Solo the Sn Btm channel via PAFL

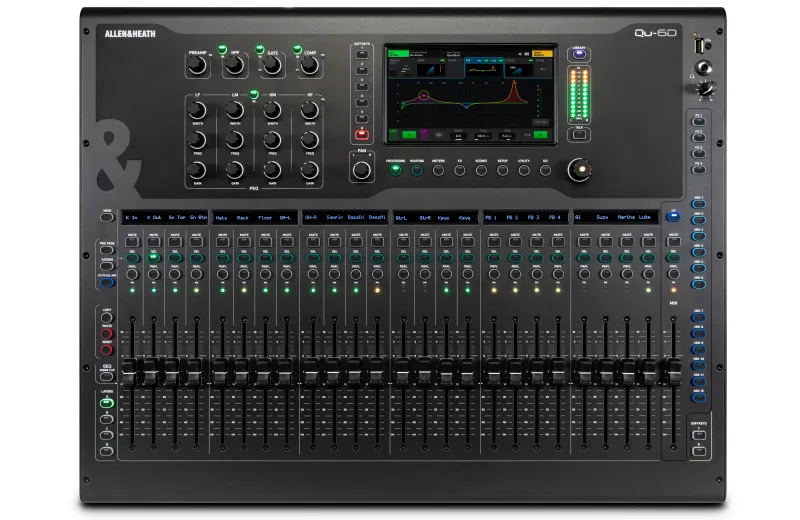[196, 275]
